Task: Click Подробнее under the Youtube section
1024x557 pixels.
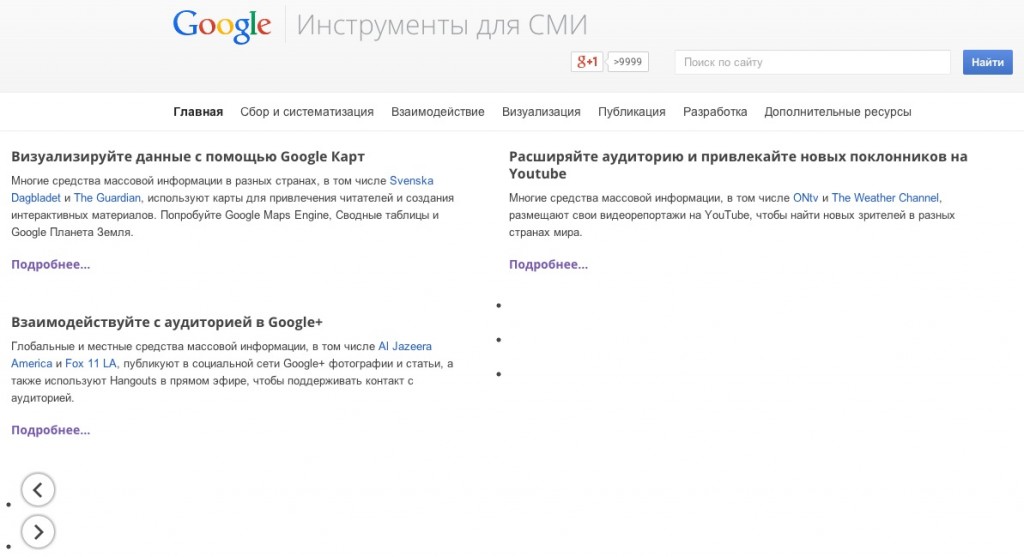Action: click(548, 265)
